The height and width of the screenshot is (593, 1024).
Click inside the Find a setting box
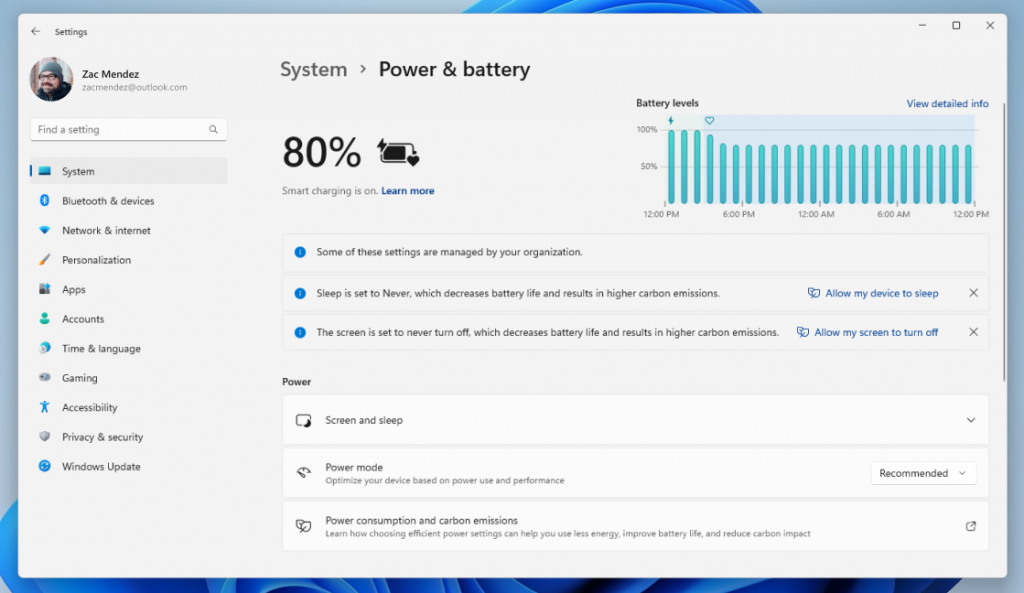click(x=120, y=129)
